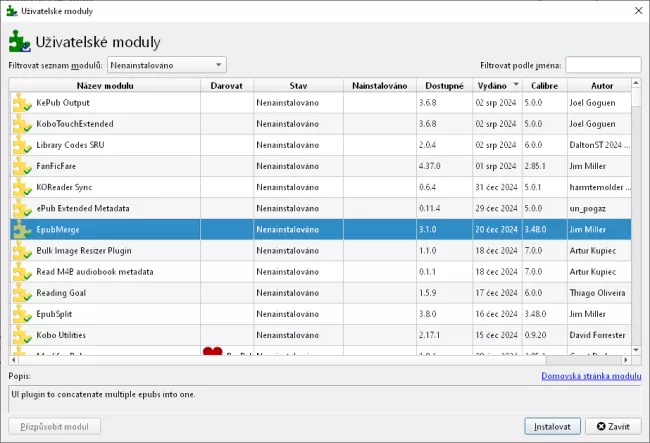Click the KePub Output plugin icon
The width and height of the screenshot is (650, 443).
click(22, 103)
